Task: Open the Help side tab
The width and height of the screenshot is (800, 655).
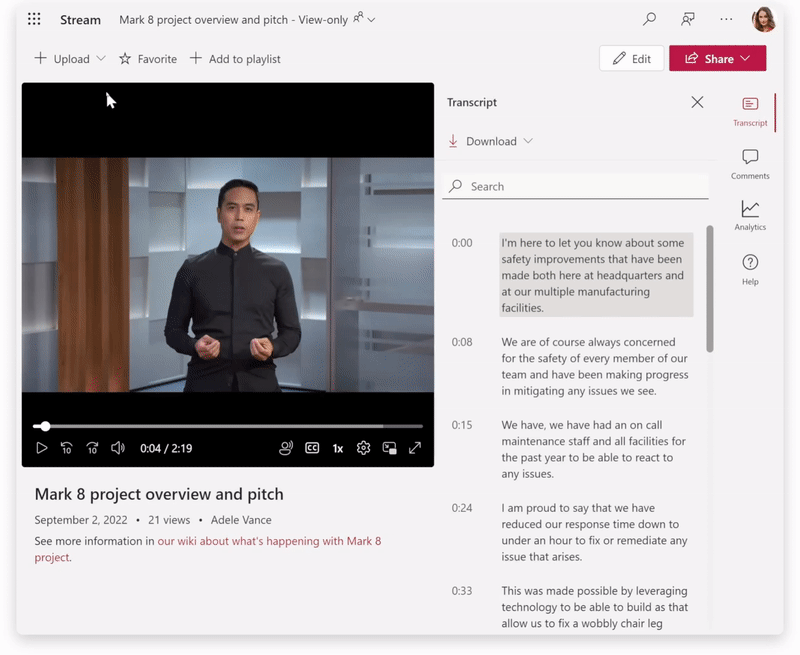Action: tap(750, 270)
